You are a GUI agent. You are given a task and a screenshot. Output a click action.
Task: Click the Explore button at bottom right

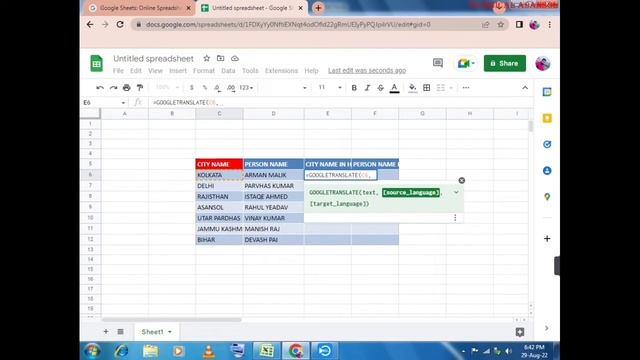pos(520,332)
